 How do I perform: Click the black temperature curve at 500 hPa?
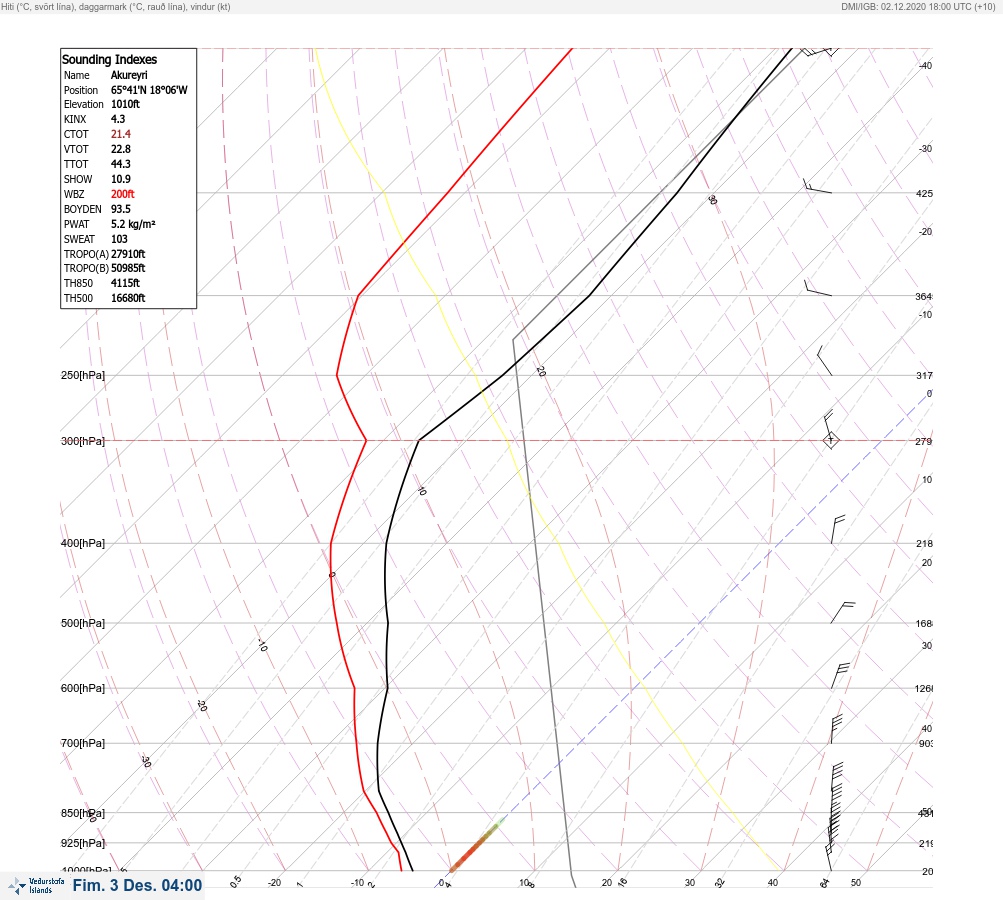click(388, 623)
